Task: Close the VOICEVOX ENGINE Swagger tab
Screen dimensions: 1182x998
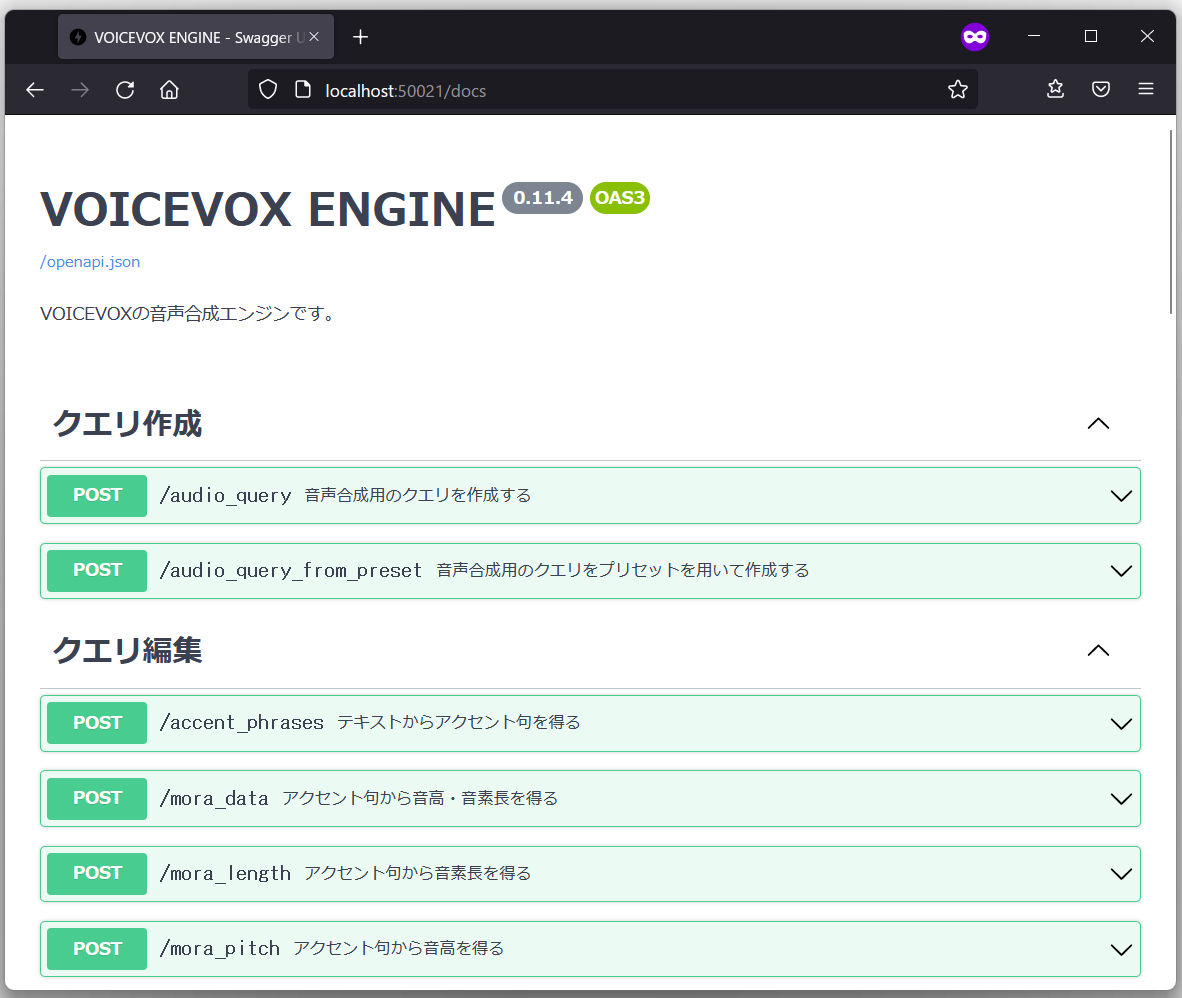Action: click(x=314, y=37)
